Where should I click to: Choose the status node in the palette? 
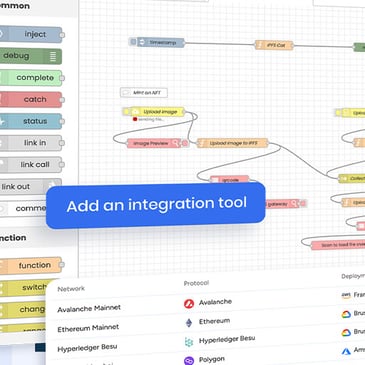pyautogui.click(x=31, y=121)
